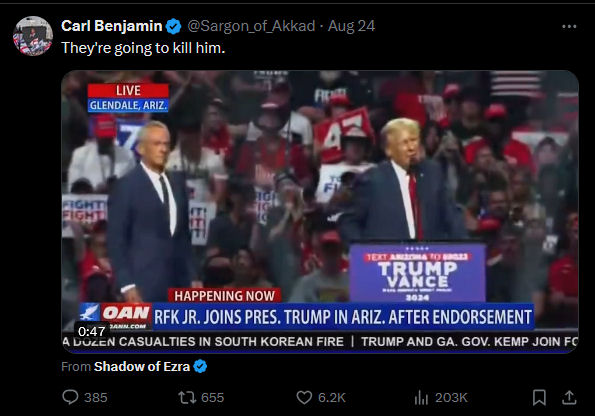Expand the three-dot more options menu
This screenshot has height=416, width=595.
click(569, 26)
